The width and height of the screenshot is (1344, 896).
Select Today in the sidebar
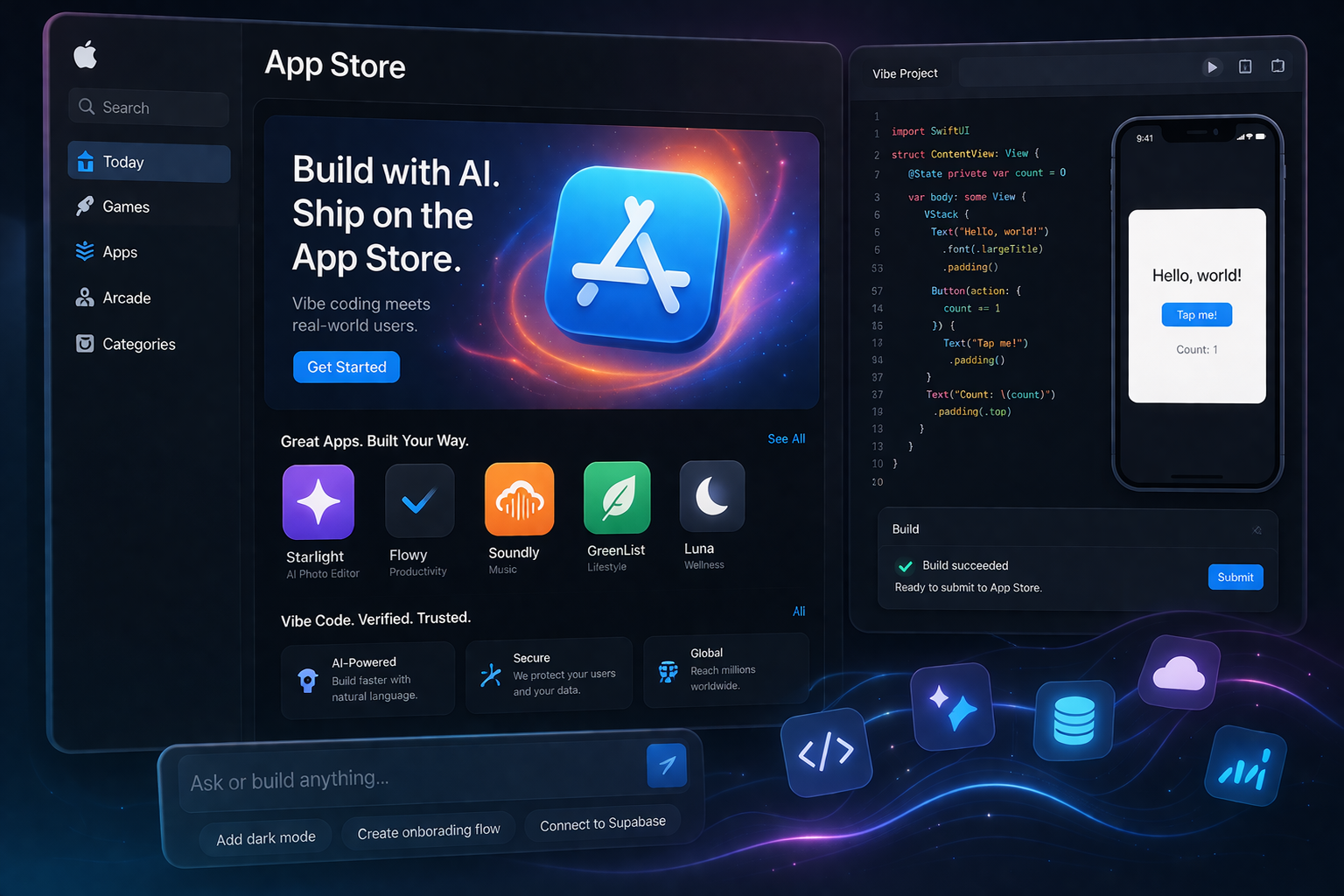(149, 163)
